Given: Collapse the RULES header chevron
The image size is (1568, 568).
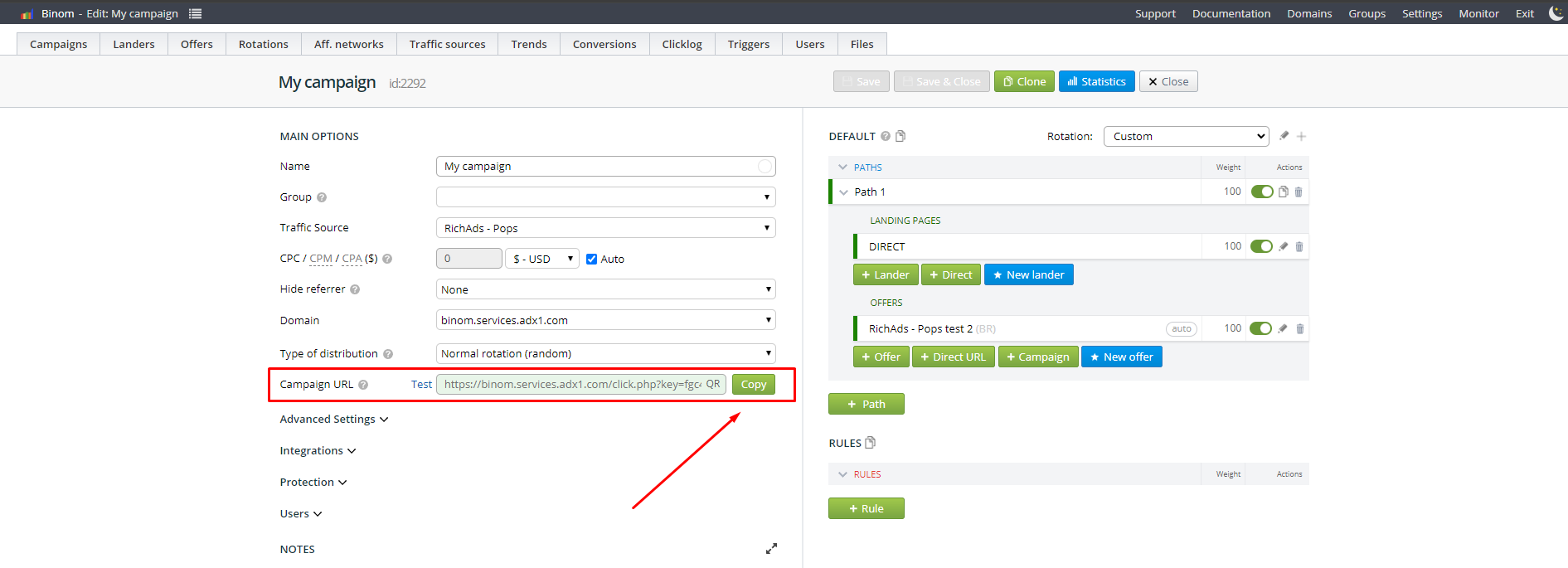Looking at the screenshot, I should tap(843, 474).
